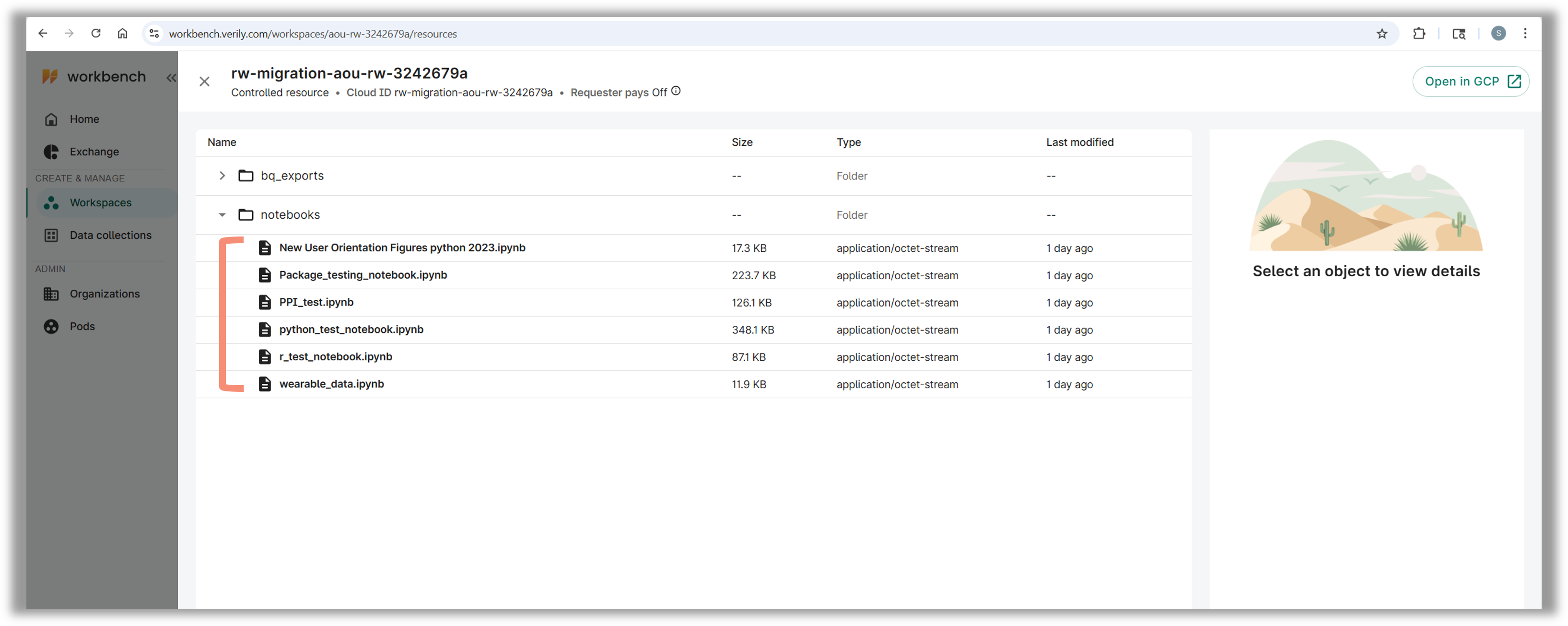Open Organizations in sidebar
Image resolution: width=1568 pixels, height=626 pixels.
pyautogui.click(x=104, y=294)
